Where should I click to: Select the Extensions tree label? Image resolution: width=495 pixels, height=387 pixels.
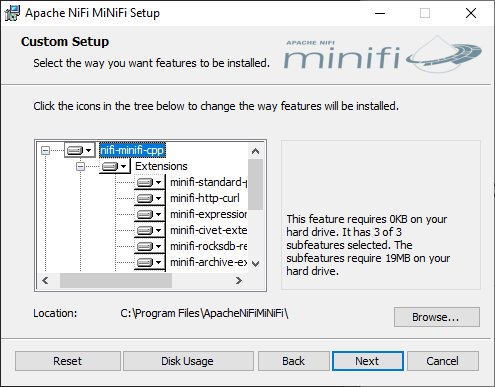pos(161,166)
